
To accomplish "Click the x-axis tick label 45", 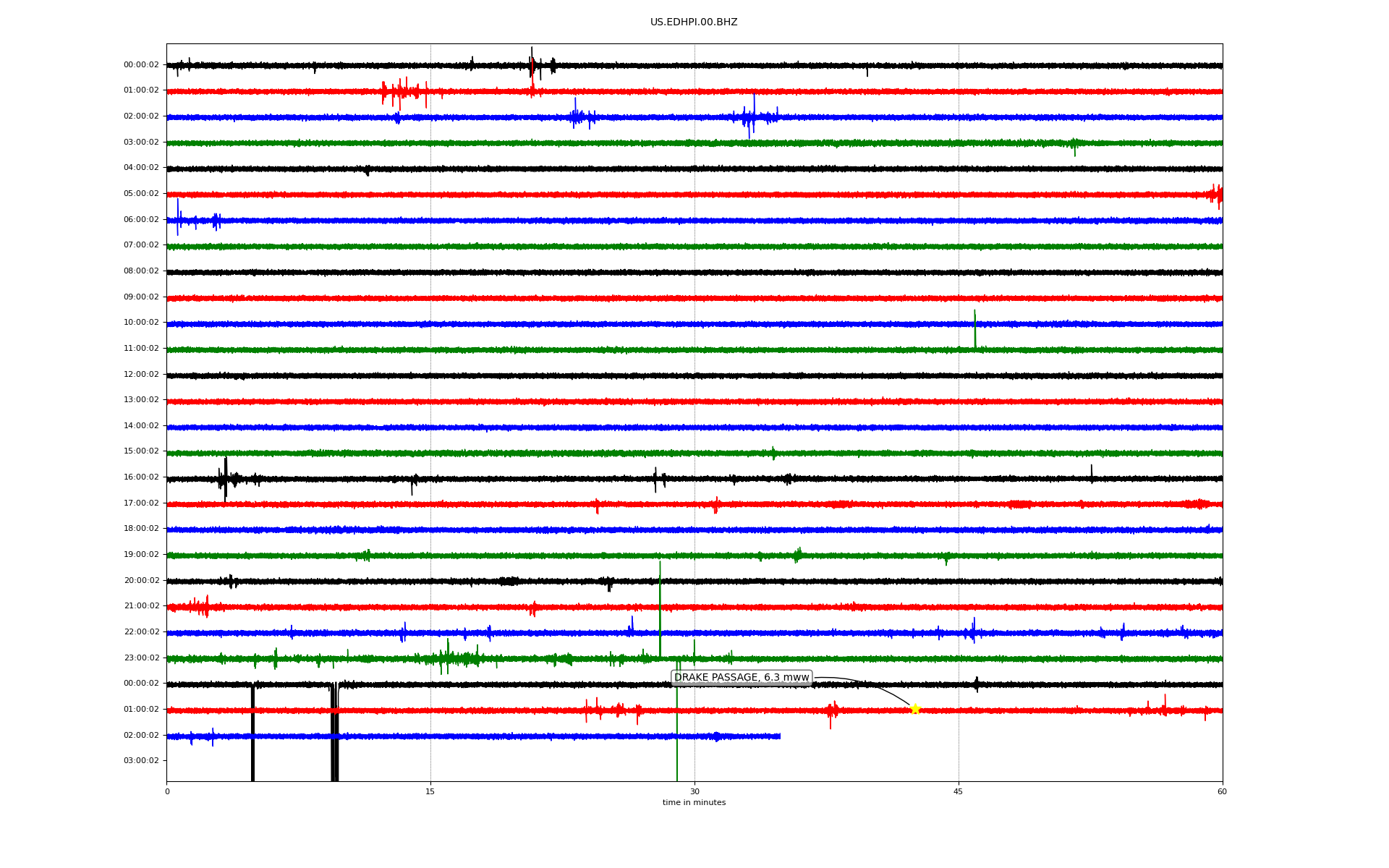I will (x=959, y=792).
